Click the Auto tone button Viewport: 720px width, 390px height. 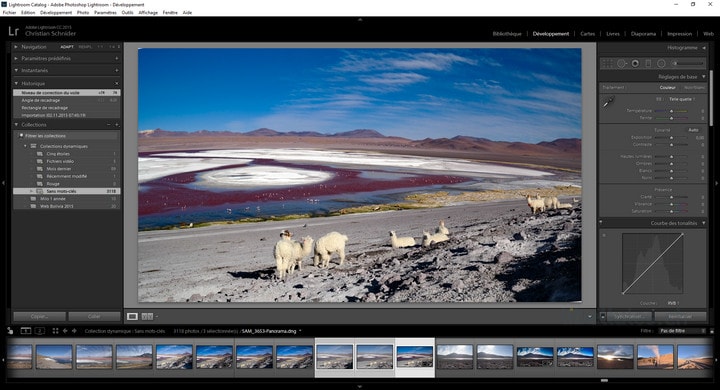(693, 130)
